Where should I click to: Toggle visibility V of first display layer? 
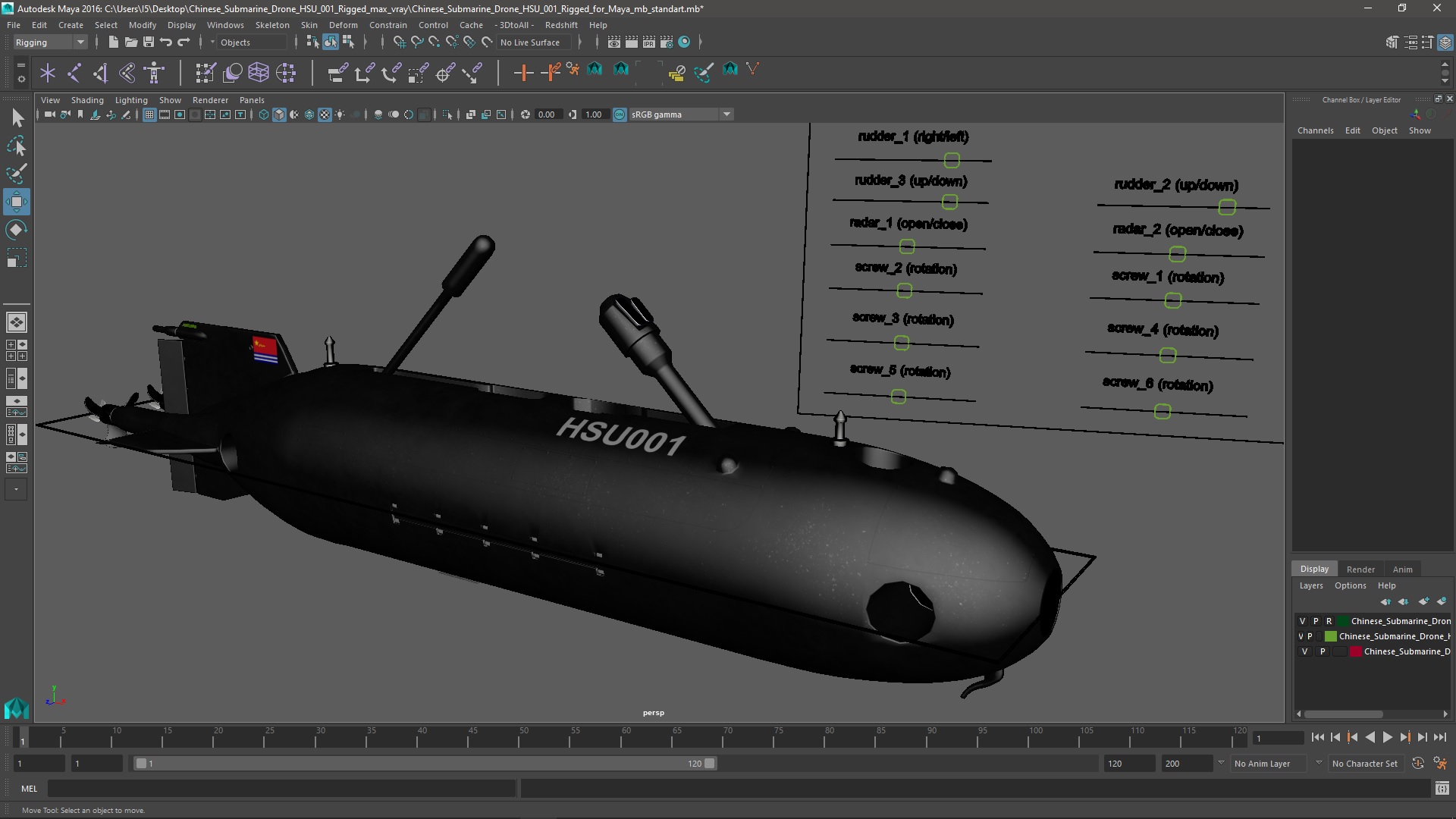pyautogui.click(x=1303, y=621)
